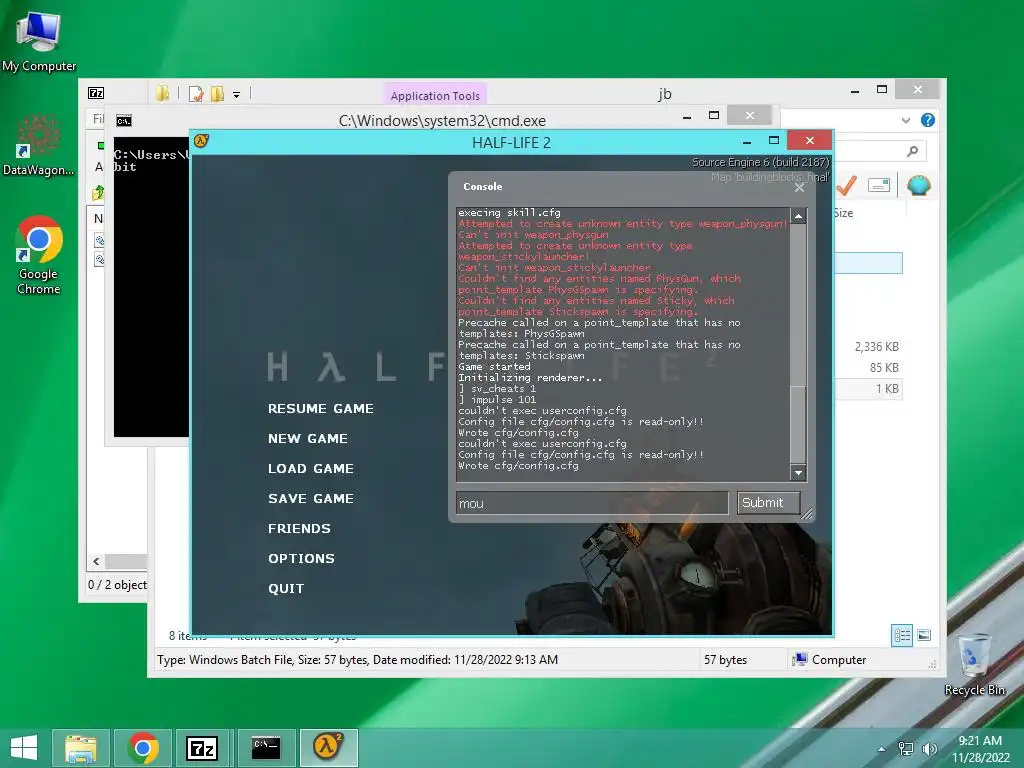Close the Console panel
The height and width of the screenshot is (768, 1024).
799,187
